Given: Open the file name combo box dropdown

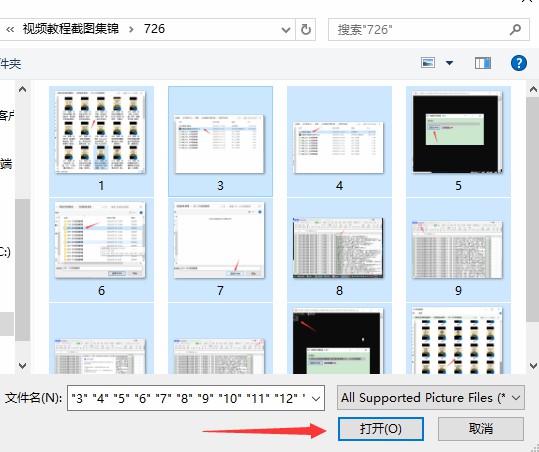Looking at the screenshot, I should (316, 399).
